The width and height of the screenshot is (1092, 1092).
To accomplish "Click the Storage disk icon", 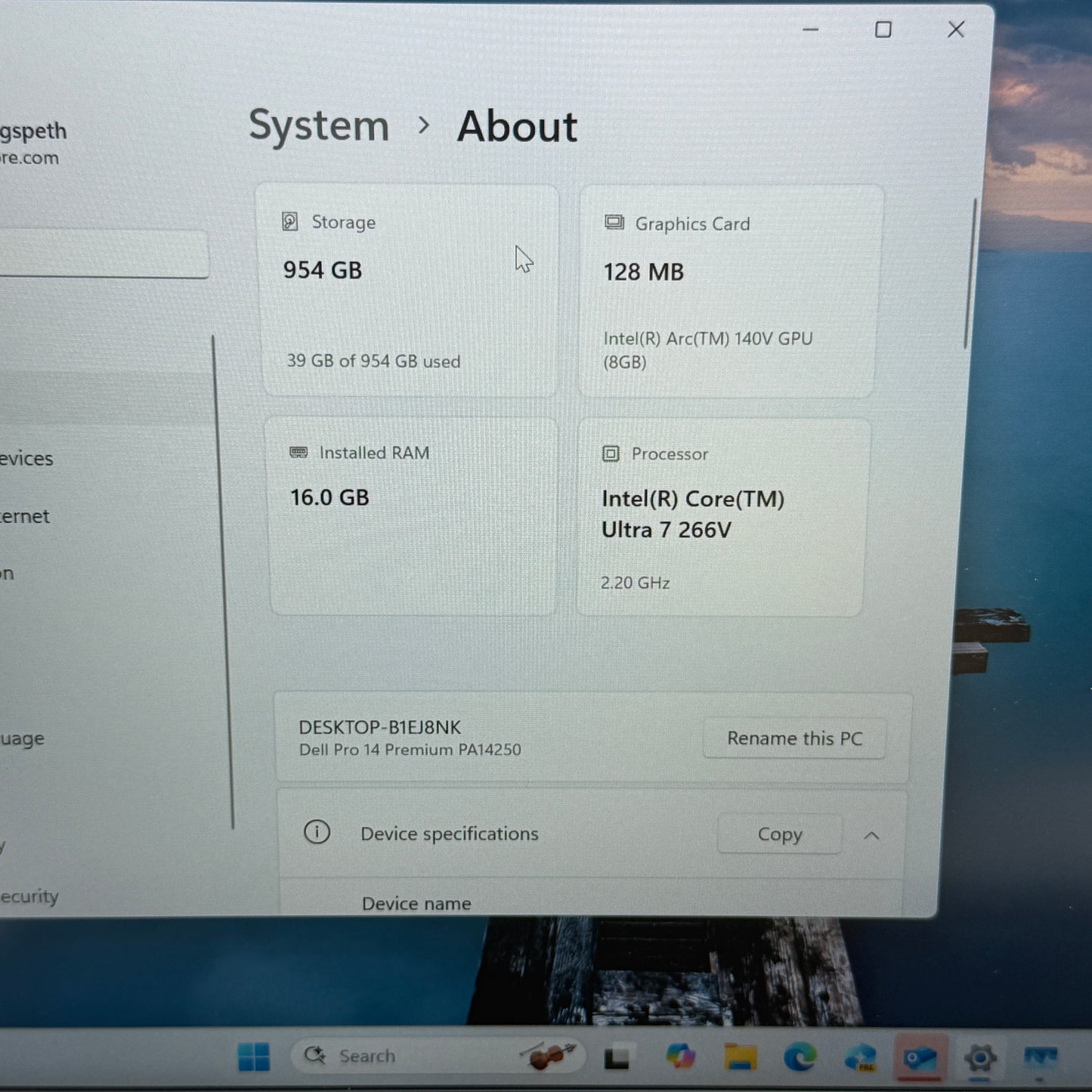I will coord(290,221).
